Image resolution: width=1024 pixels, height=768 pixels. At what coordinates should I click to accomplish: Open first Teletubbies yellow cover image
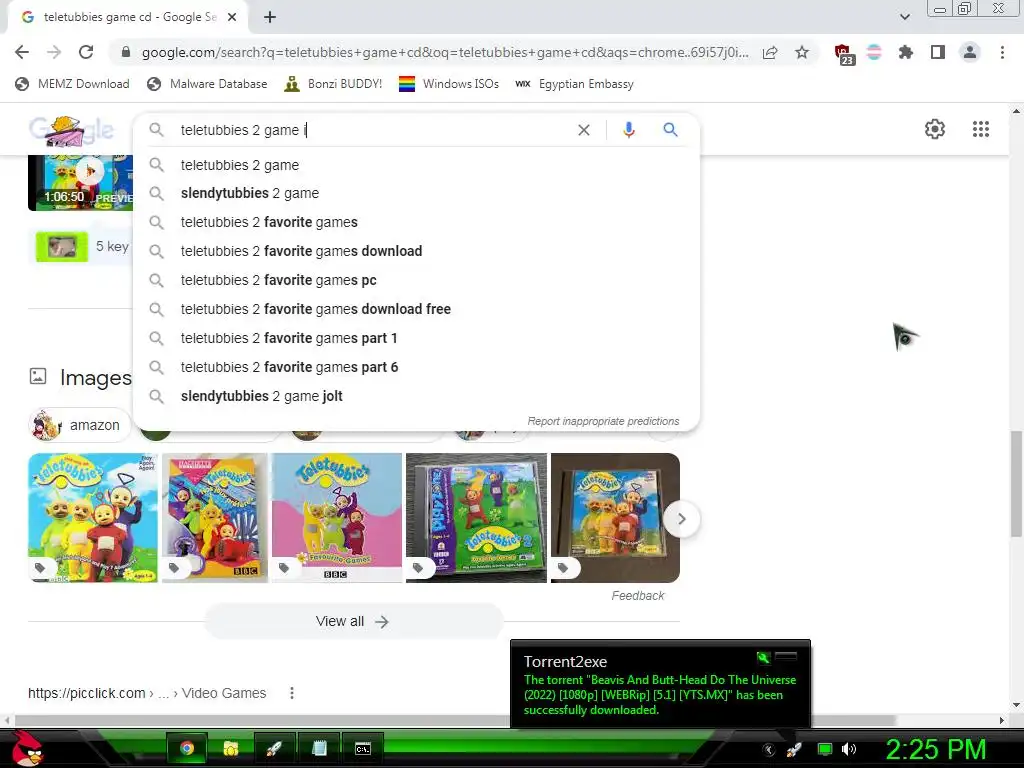[x=93, y=517]
